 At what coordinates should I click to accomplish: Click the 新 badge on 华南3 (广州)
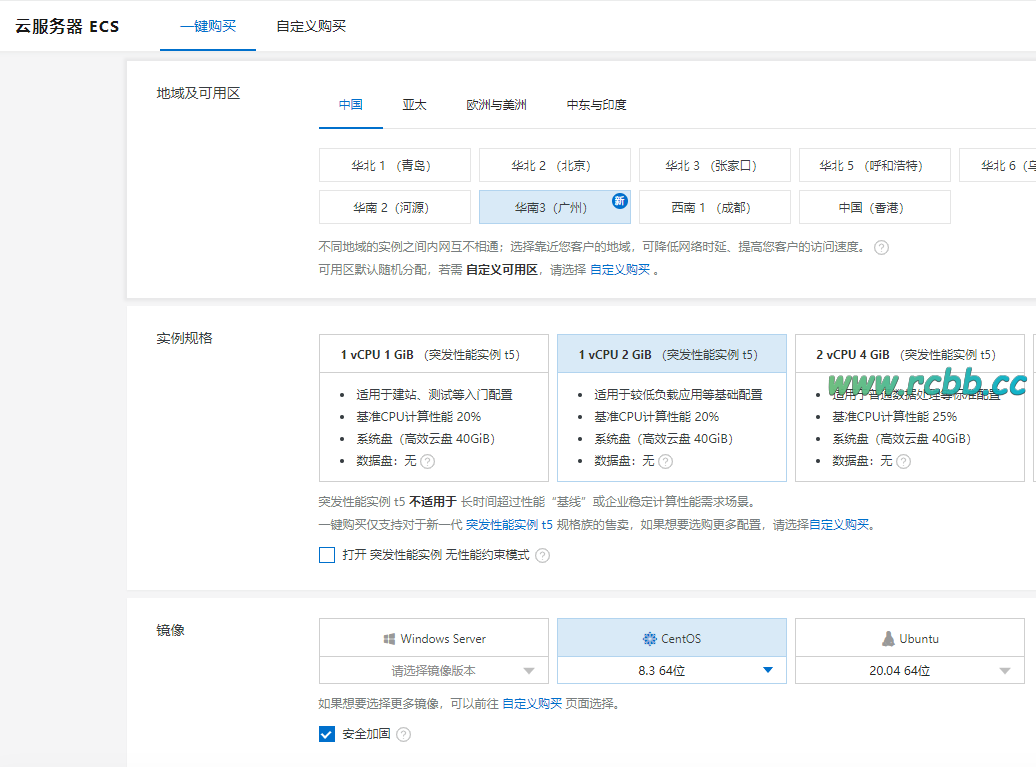tap(619, 201)
